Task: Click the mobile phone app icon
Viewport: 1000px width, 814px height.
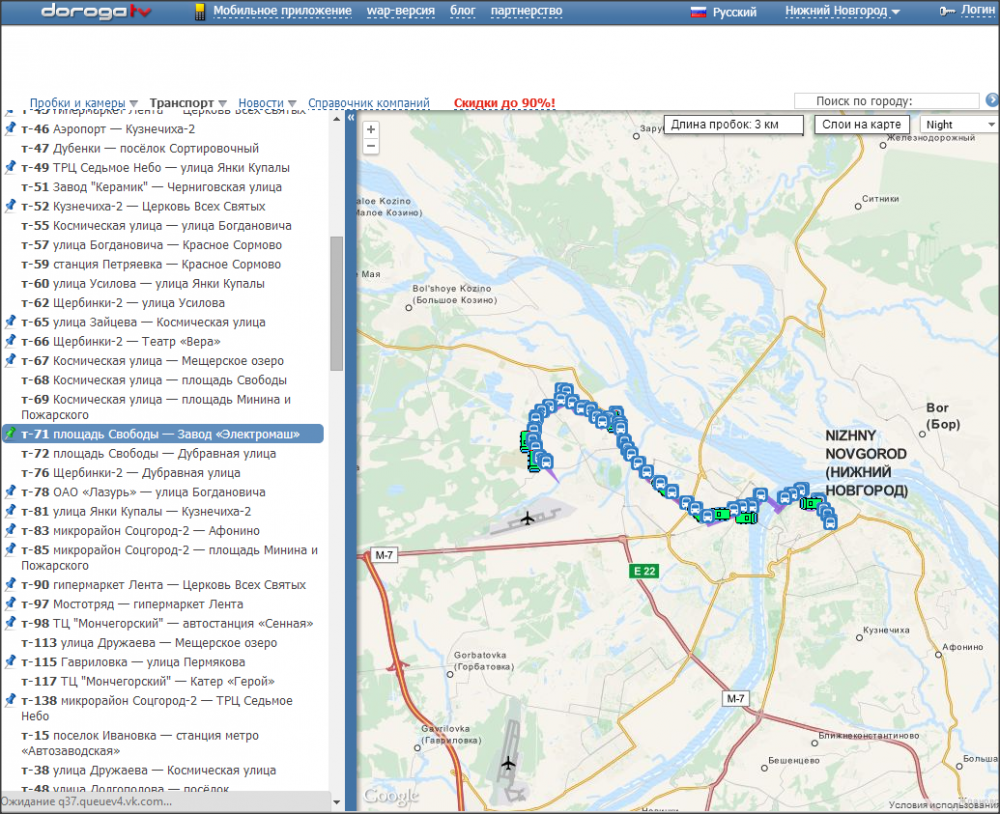Action: (199, 12)
